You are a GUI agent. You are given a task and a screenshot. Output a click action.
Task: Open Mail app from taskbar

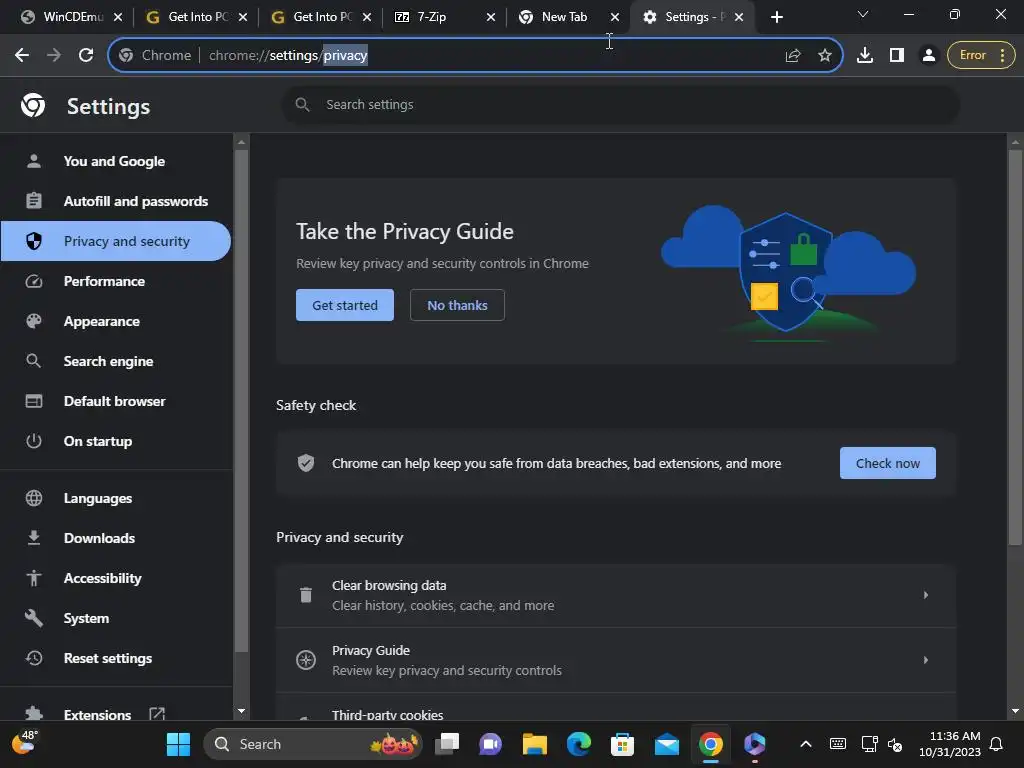(667, 744)
